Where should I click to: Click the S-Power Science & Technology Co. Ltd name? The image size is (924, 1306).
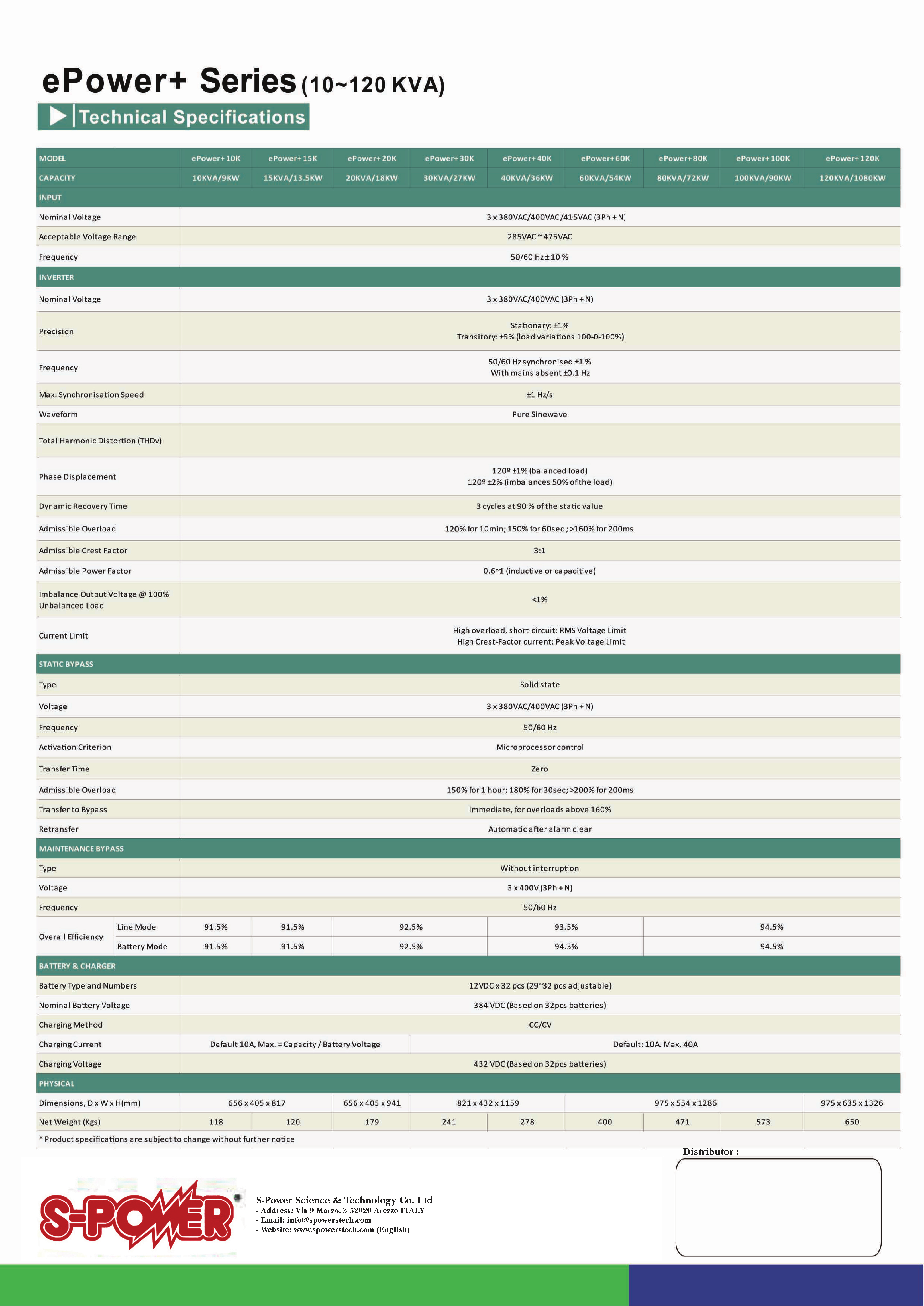(x=344, y=1200)
